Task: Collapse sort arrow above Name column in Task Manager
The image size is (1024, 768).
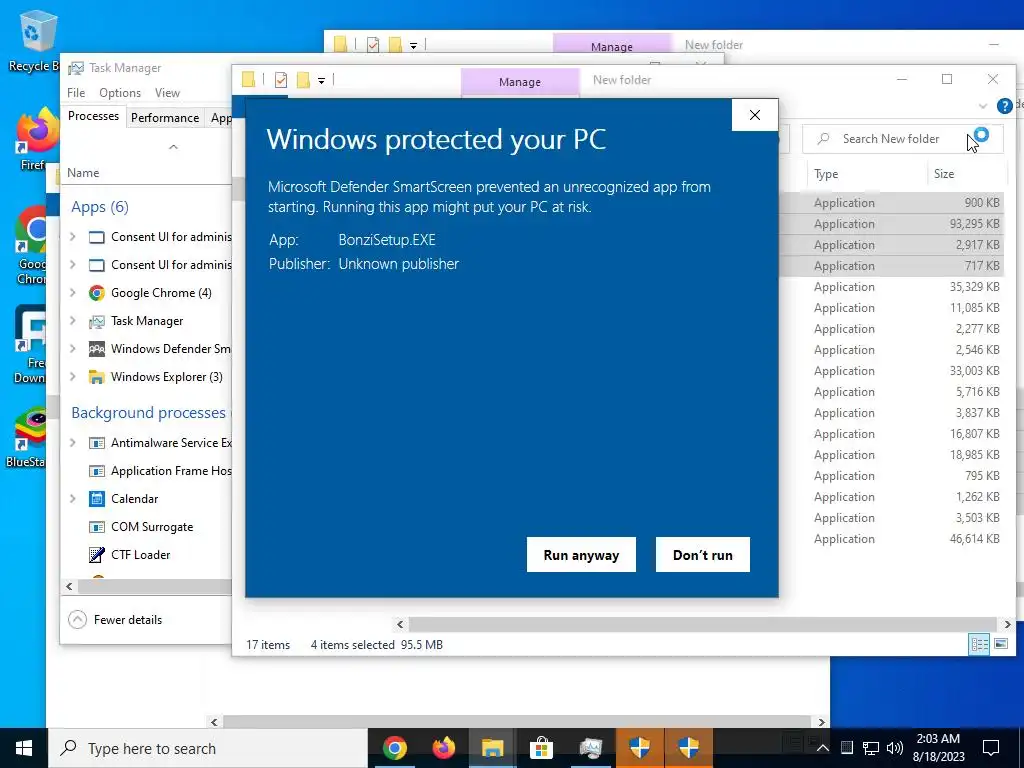Action: (x=173, y=148)
